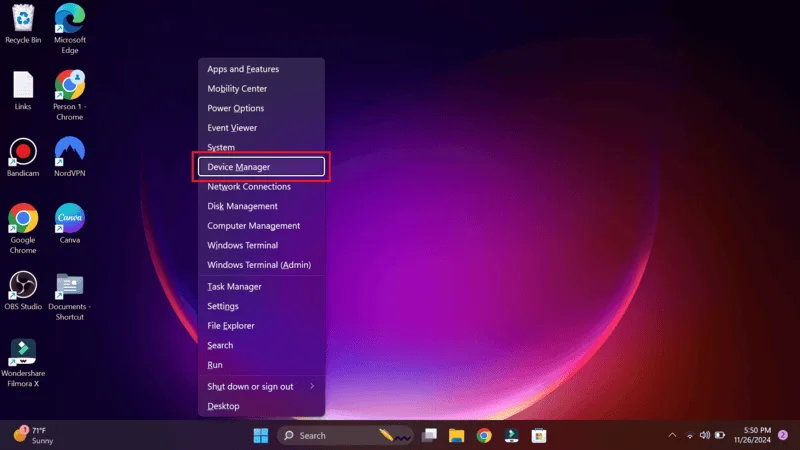Viewport: 800px width, 450px height.
Task: Select the Links file icon on desktop
Action: tap(23, 91)
